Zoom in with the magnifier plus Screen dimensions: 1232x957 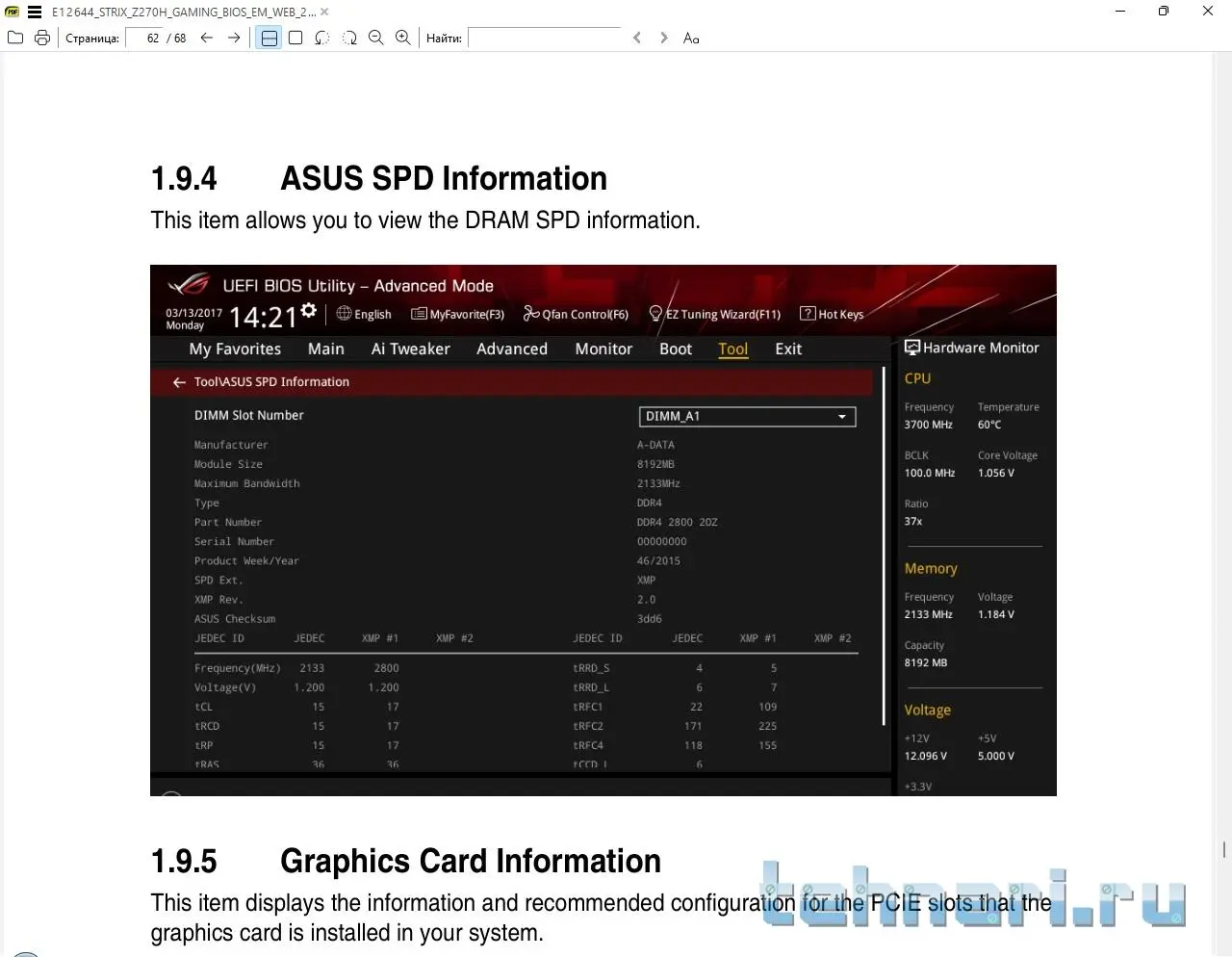tap(403, 38)
